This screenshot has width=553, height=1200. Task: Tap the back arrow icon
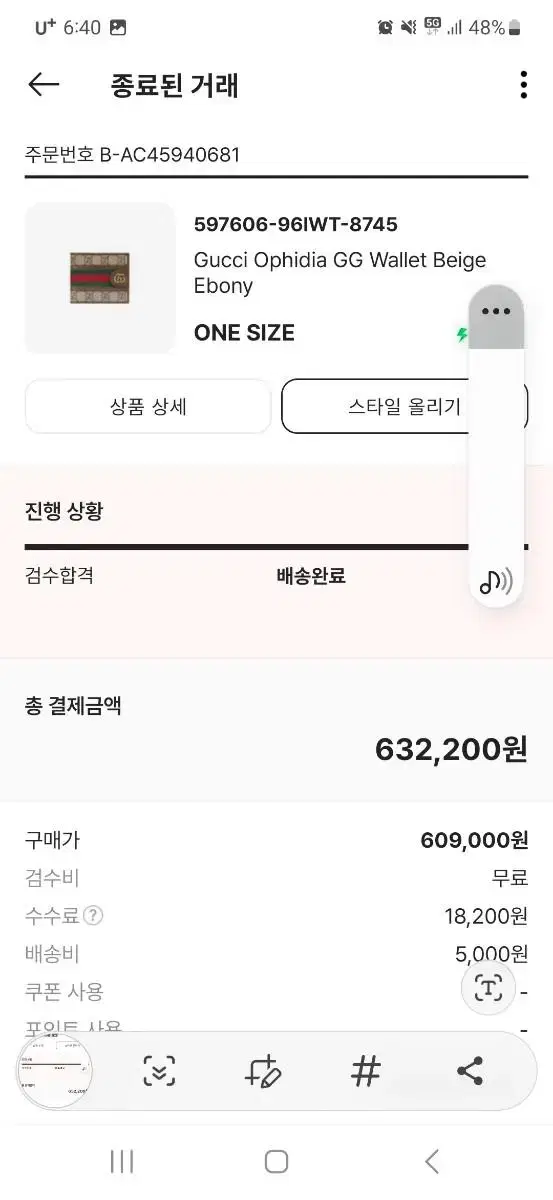tap(44, 85)
